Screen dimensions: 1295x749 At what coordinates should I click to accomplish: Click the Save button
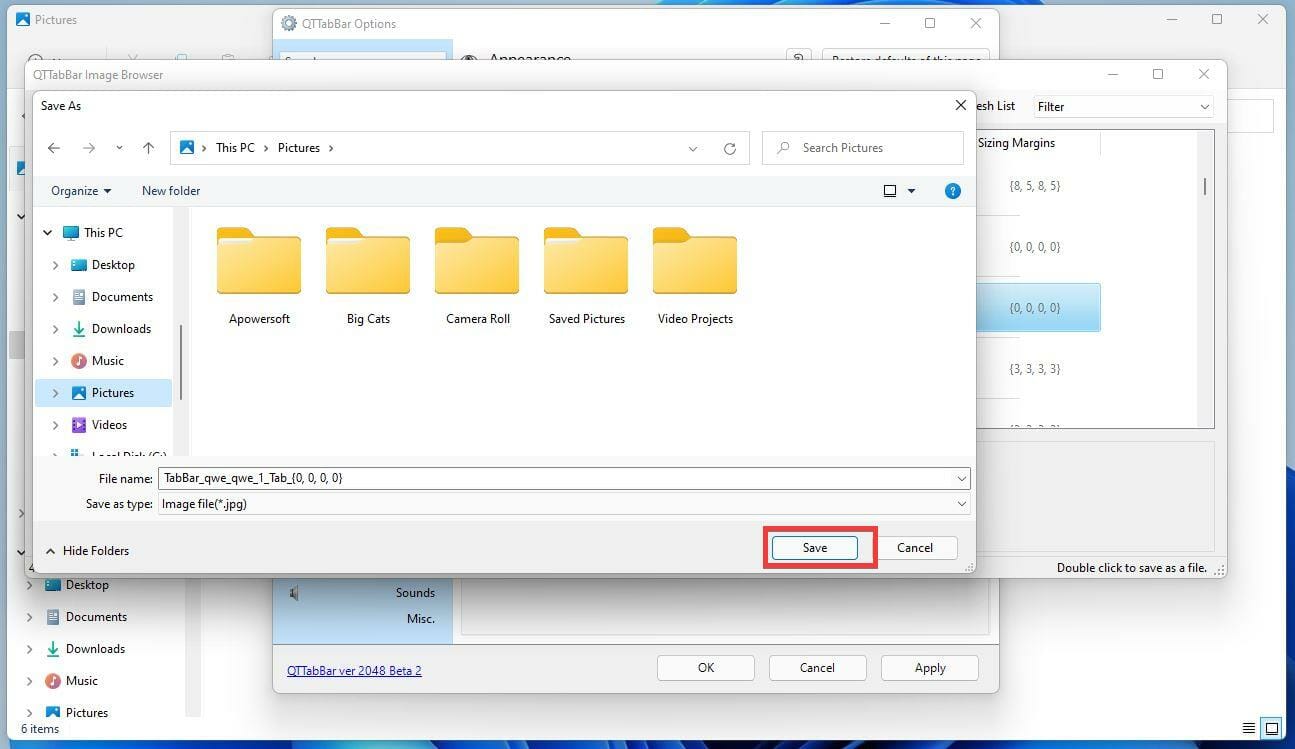[815, 548]
